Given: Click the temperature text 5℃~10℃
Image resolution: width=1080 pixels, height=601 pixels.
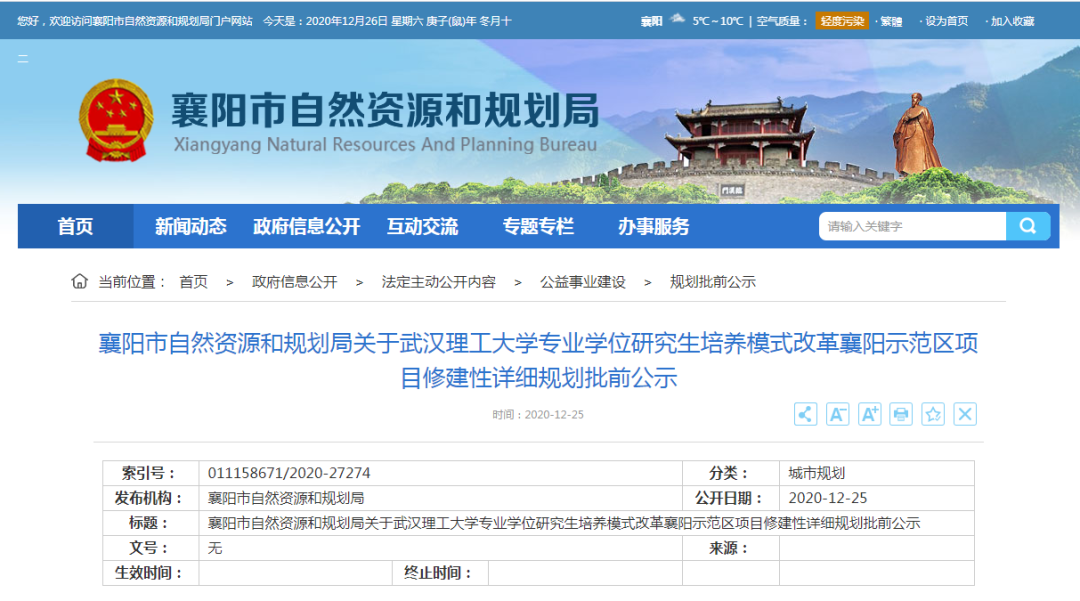Looking at the screenshot, I should coord(718,21).
